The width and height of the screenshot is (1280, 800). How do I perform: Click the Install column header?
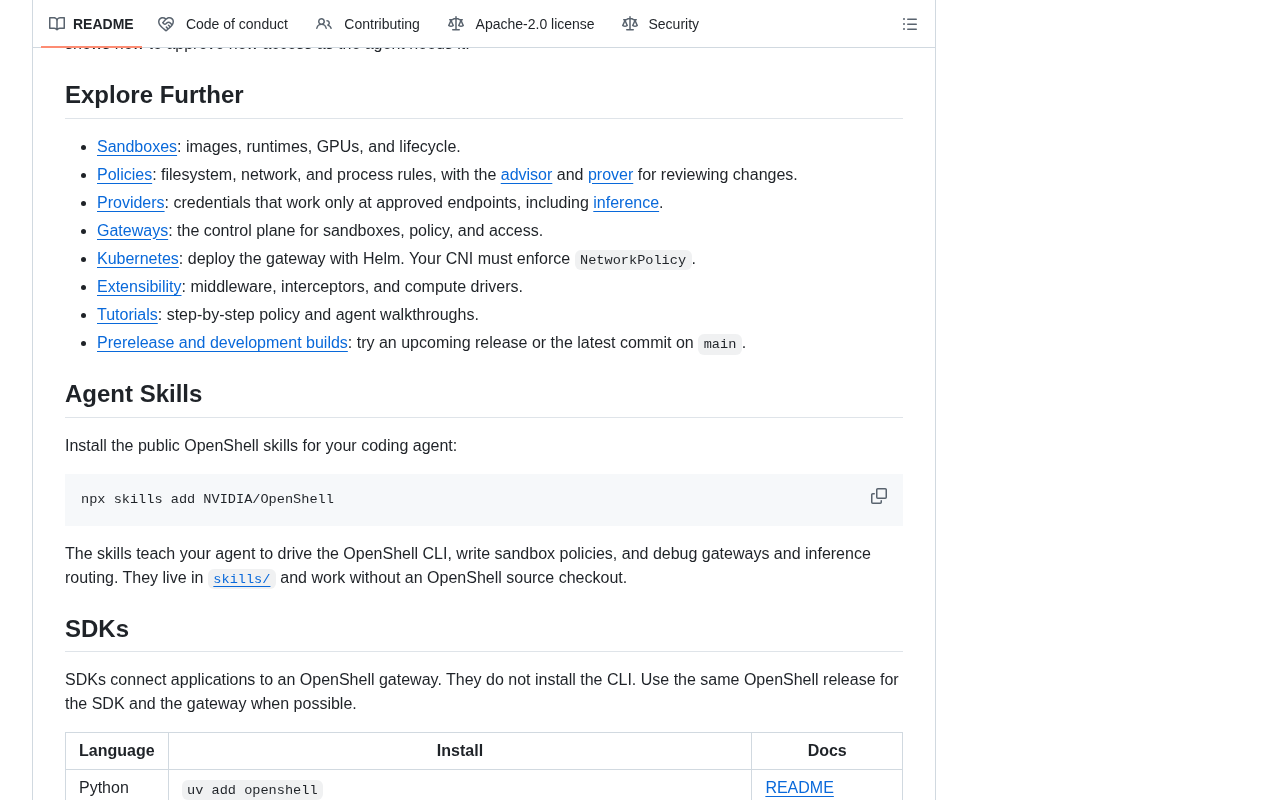460,751
